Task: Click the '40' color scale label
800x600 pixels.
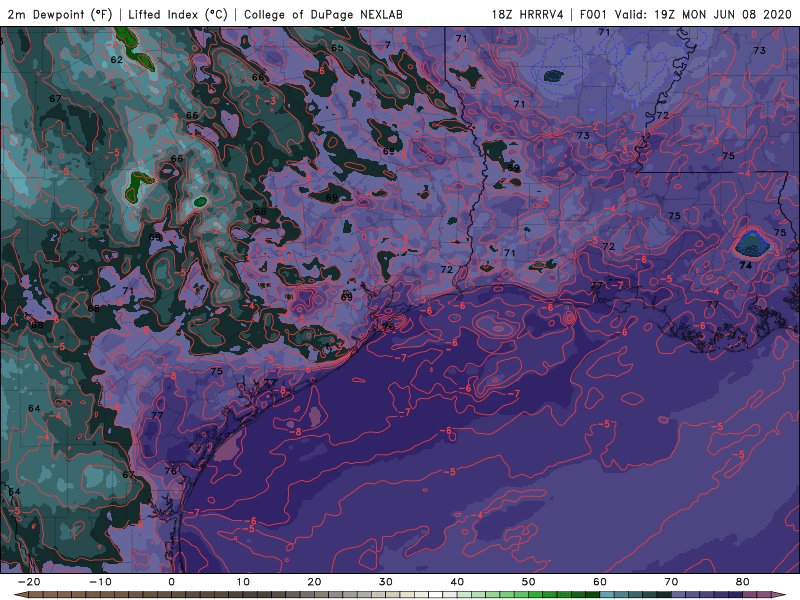Action: point(457,582)
